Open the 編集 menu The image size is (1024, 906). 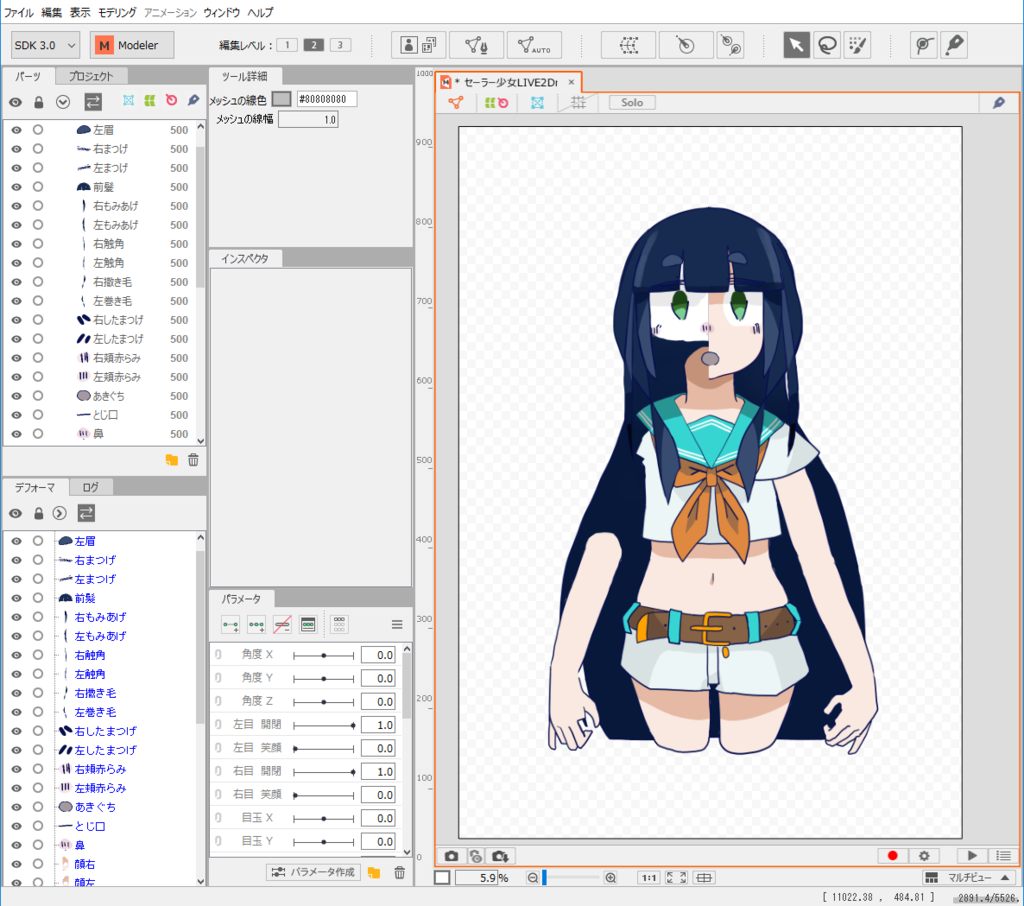pyautogui.click(x=52, y=12)
